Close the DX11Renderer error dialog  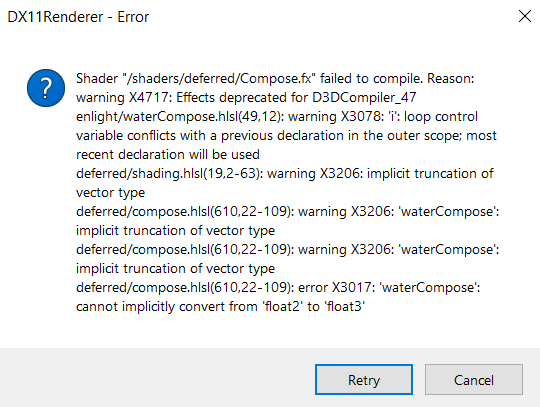coord(525,16)
